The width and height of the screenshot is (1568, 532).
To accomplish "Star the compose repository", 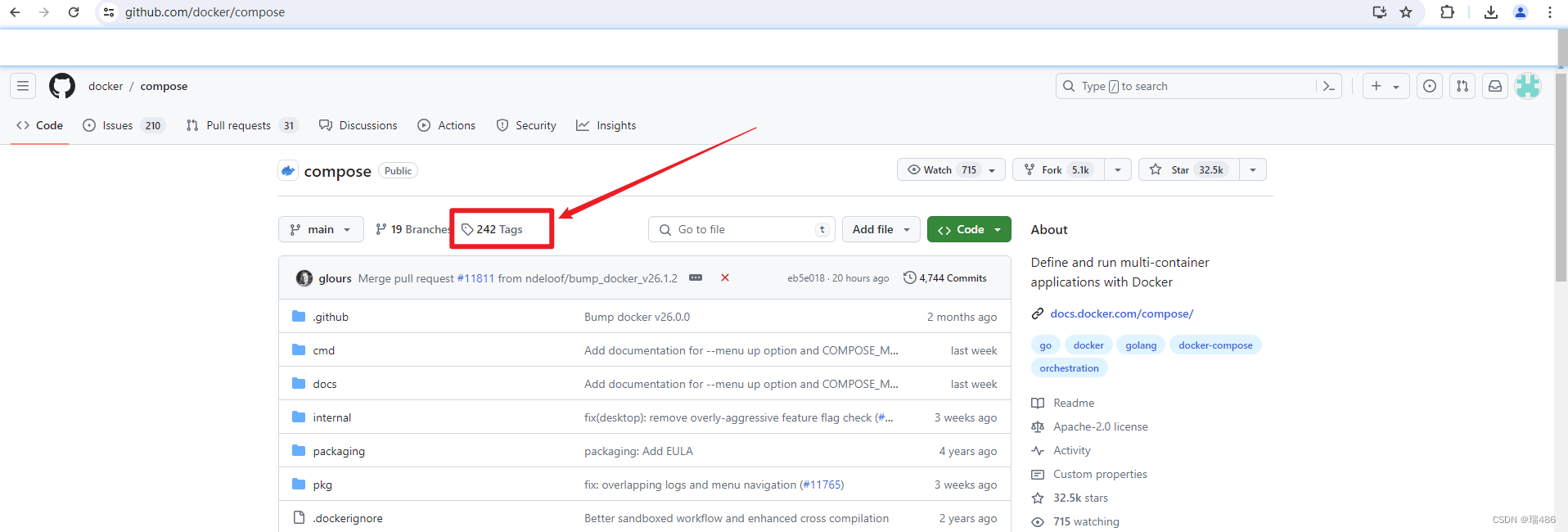I will point(1189,169).
